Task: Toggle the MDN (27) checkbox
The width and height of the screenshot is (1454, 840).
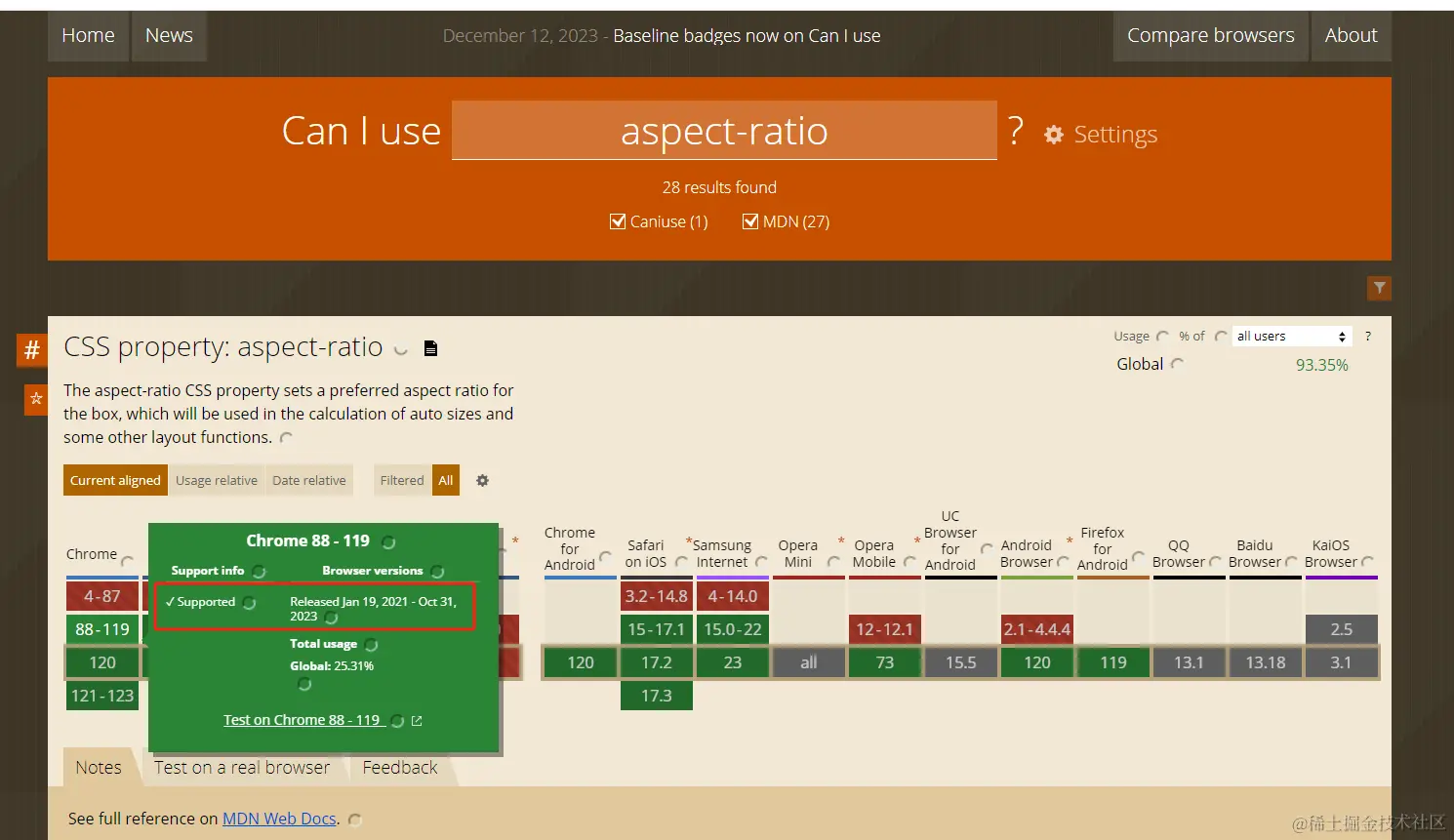Action: [750, 221]
